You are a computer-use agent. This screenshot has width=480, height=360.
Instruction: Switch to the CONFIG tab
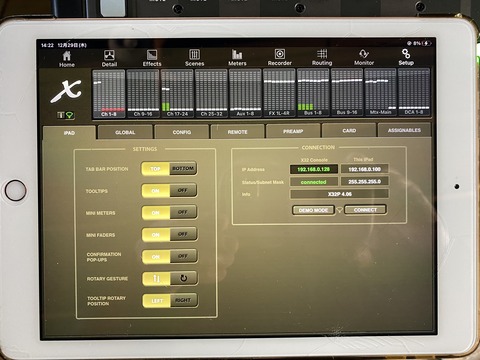pyautogui.click(x=182, y=132)
